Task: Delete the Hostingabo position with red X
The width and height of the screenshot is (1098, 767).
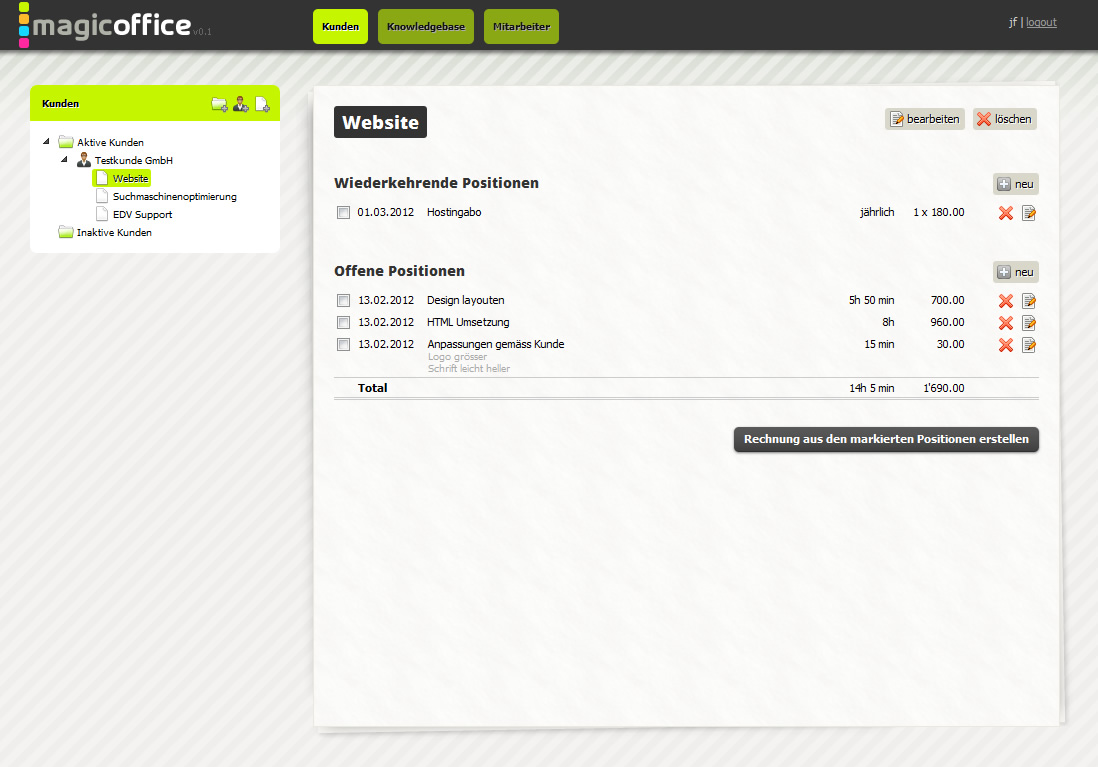Action: coord(1006,213)
